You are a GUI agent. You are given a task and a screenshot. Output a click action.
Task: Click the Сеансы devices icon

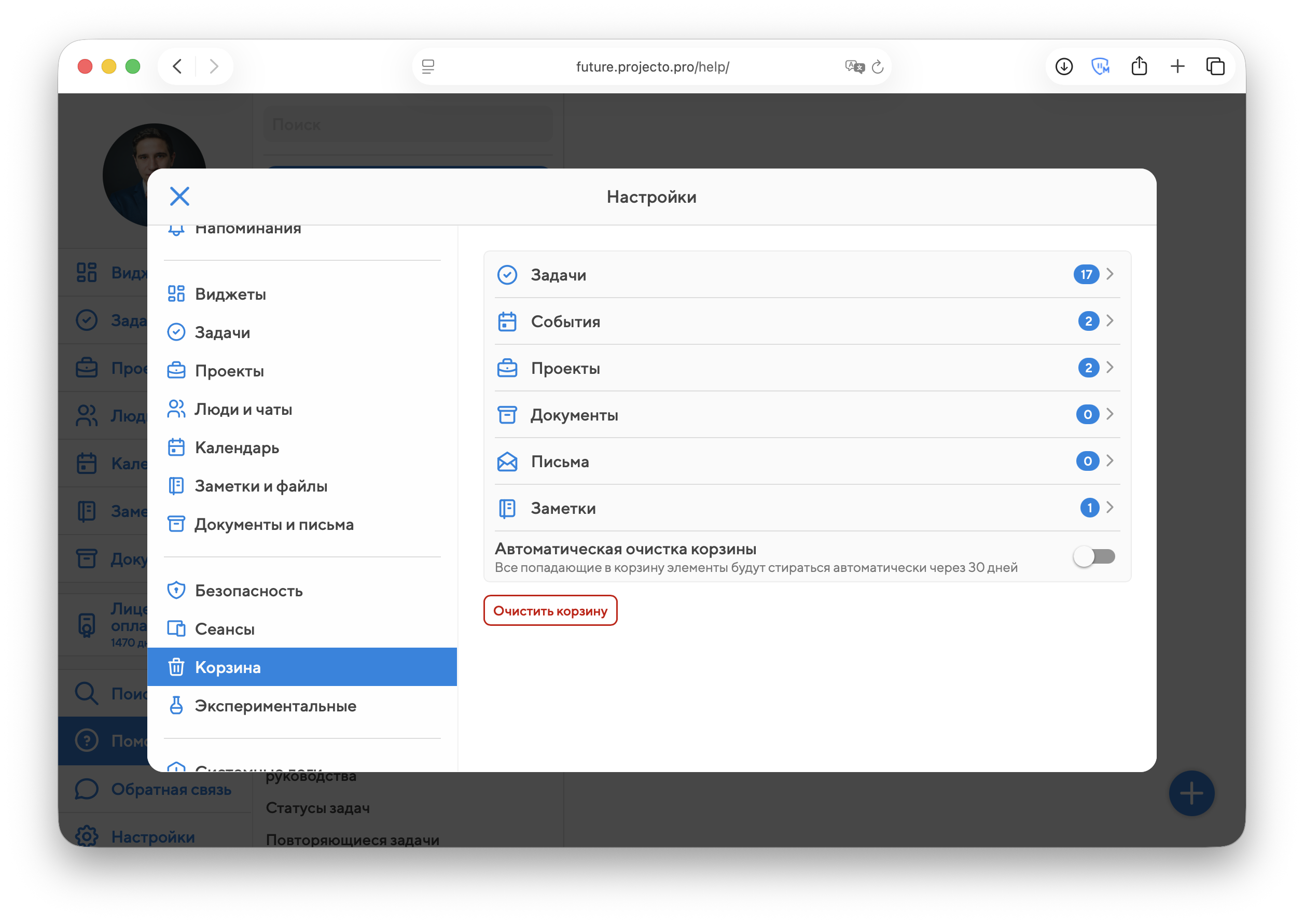point(176,629)
